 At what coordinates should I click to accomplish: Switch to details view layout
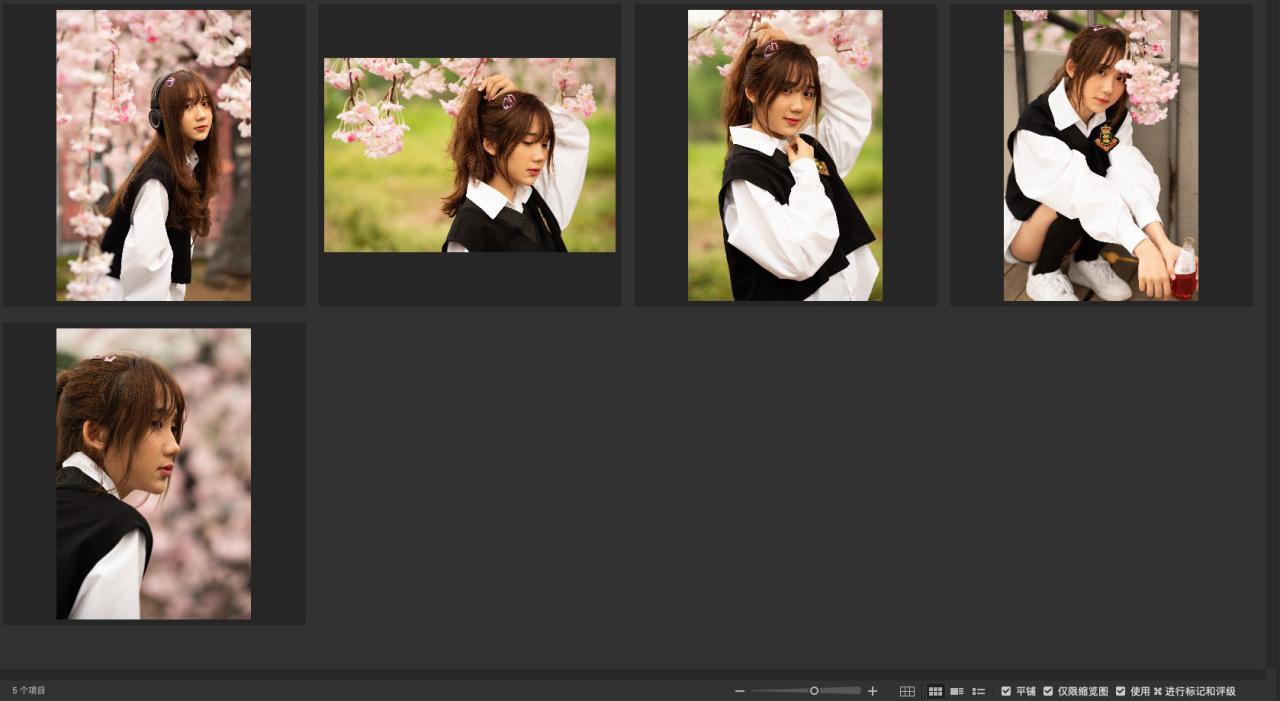(957, 691)
